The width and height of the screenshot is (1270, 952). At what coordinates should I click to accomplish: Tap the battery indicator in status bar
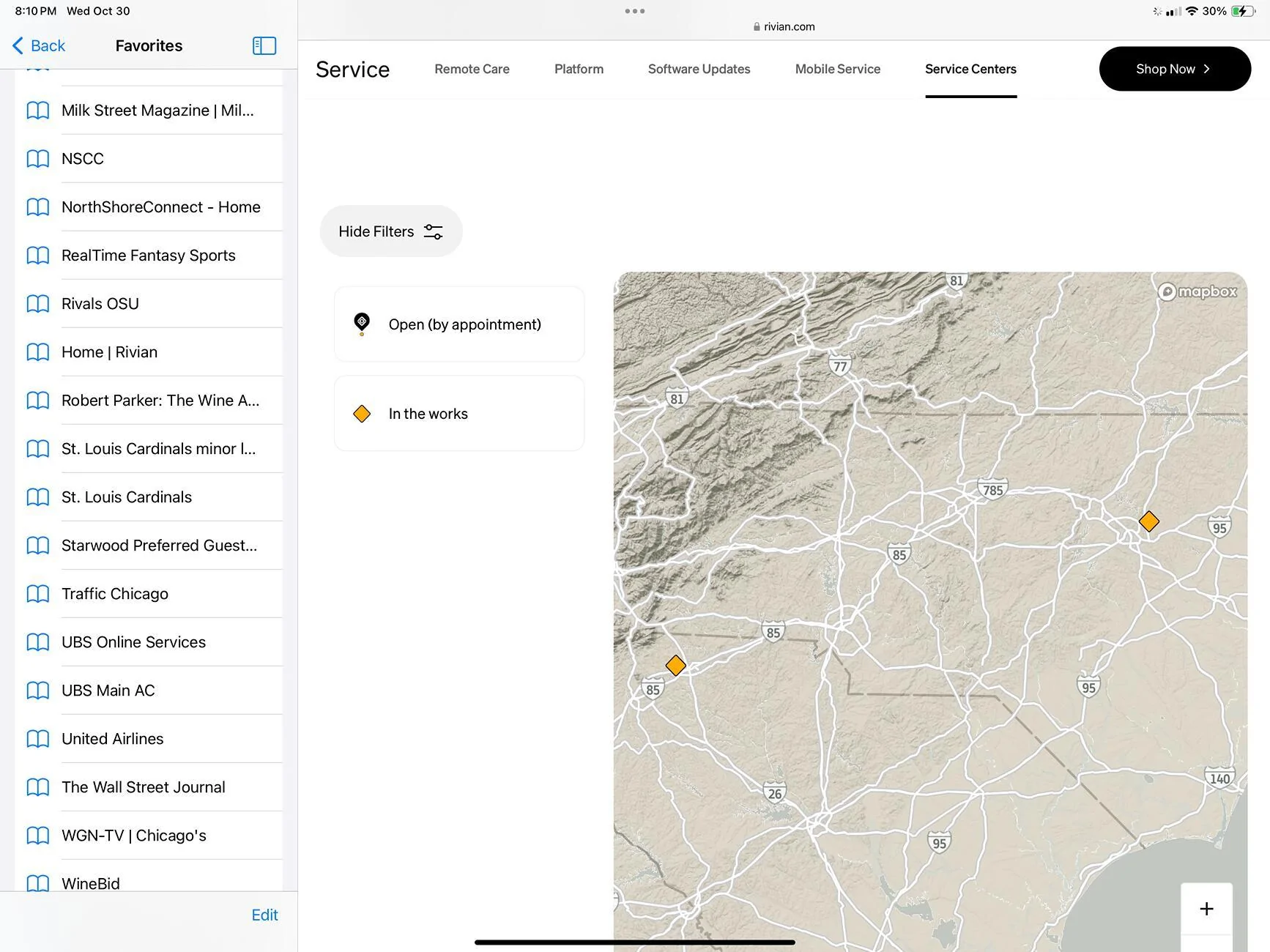click(x=1243, y=11)
